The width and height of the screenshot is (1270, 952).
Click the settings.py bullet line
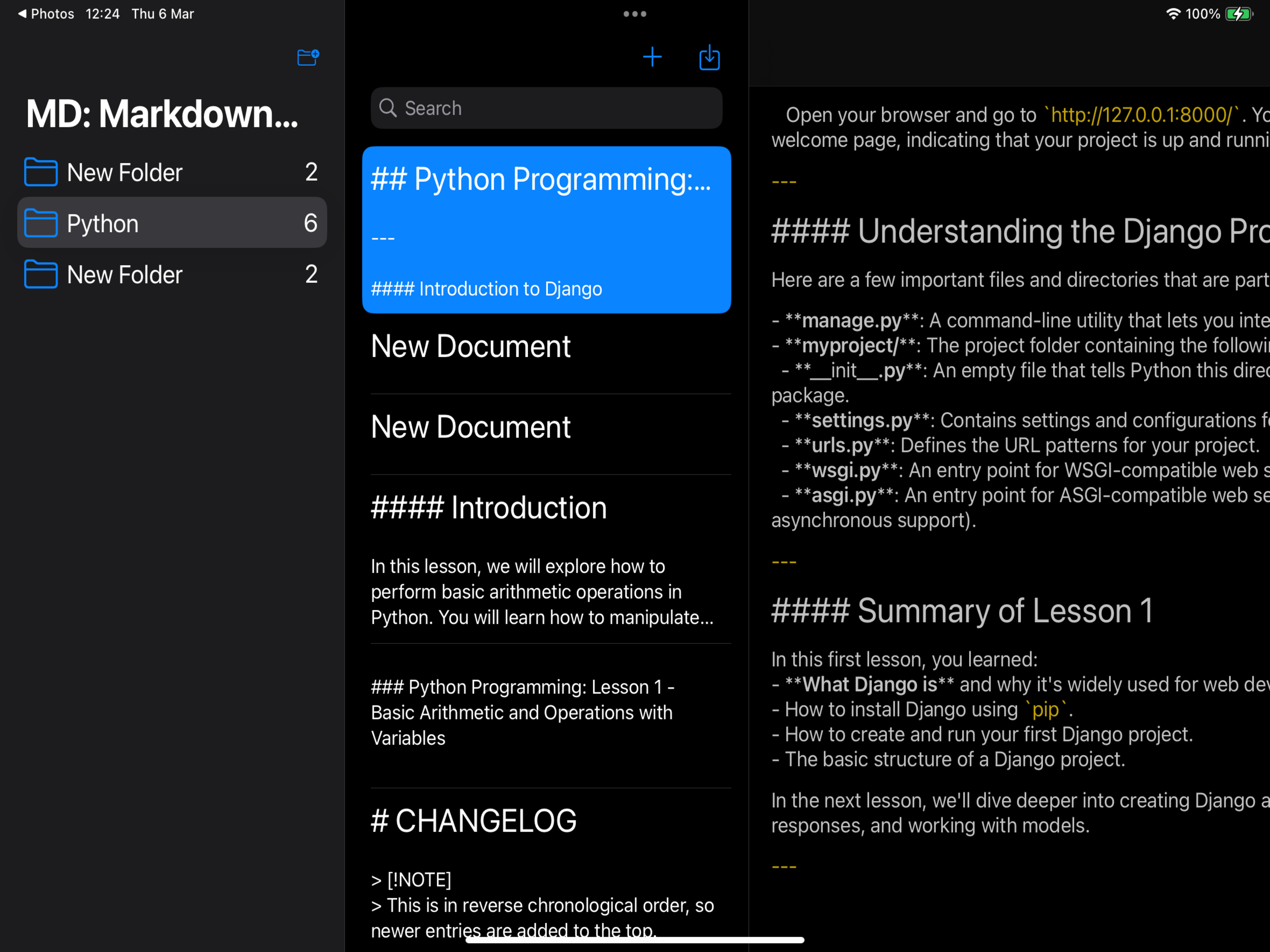(x=1025, y=420)
